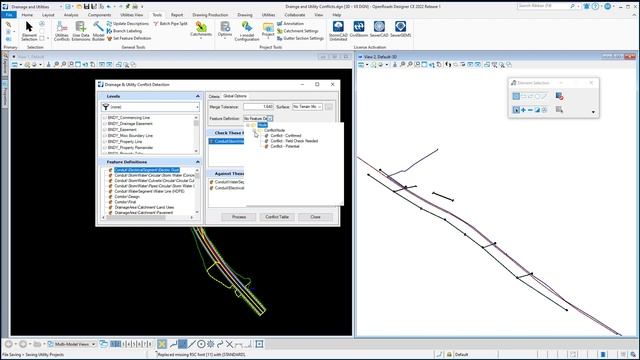Activate StormCAD Unlimited license

(338, 31)
